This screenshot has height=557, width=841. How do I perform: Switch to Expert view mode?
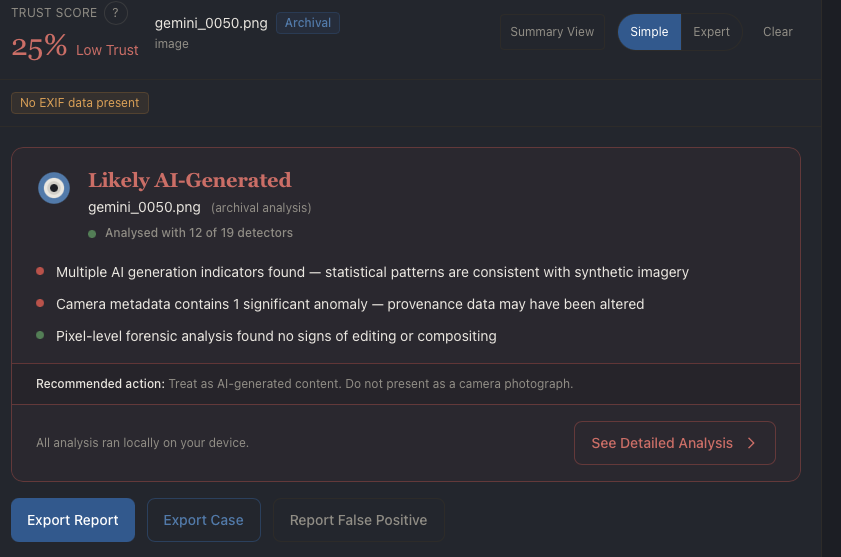click(x=711, y=32)
